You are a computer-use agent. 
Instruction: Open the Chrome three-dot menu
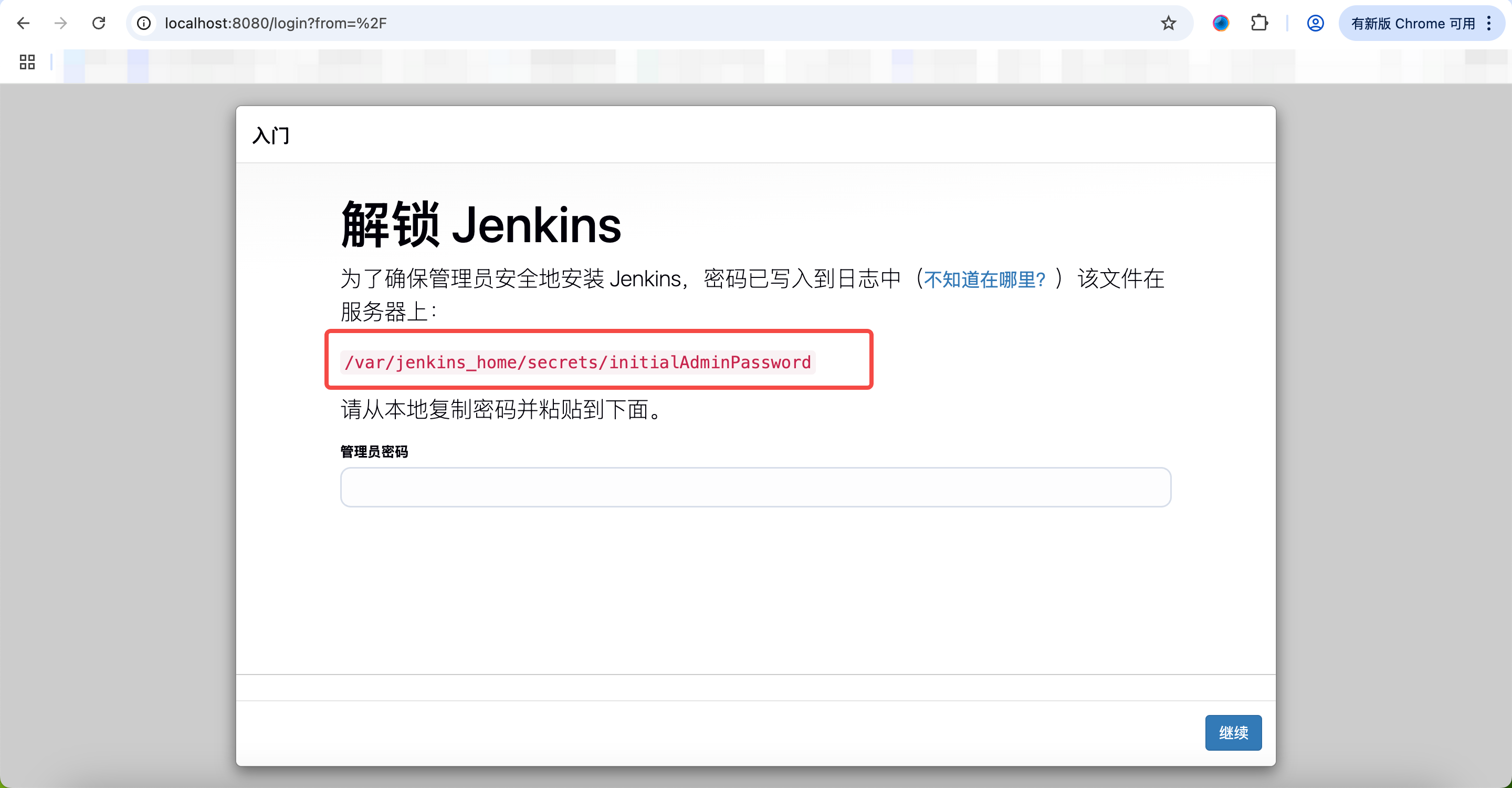click(1489, 23)
